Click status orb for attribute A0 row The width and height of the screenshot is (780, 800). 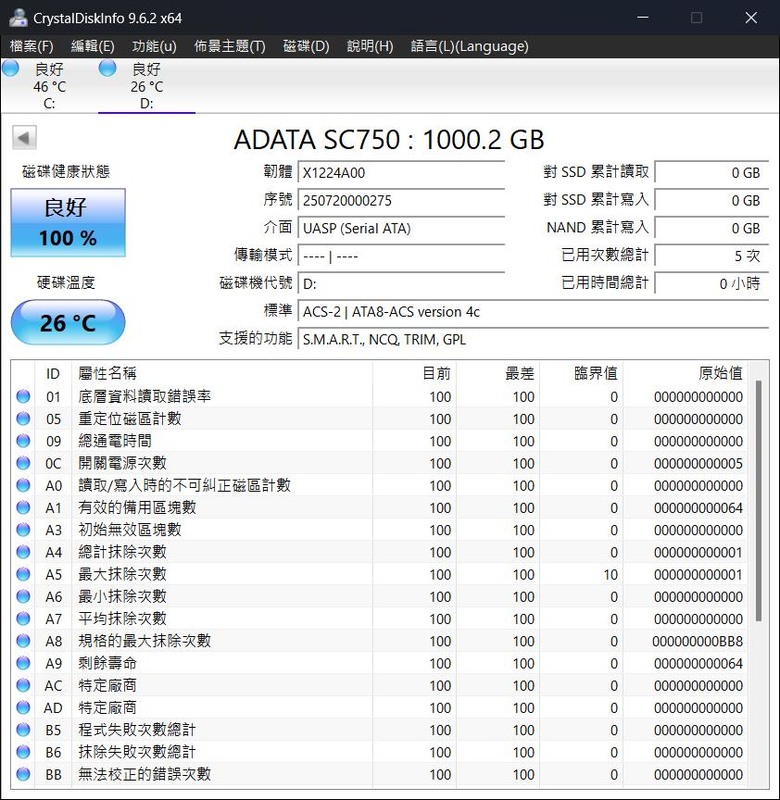click(23, 485)
